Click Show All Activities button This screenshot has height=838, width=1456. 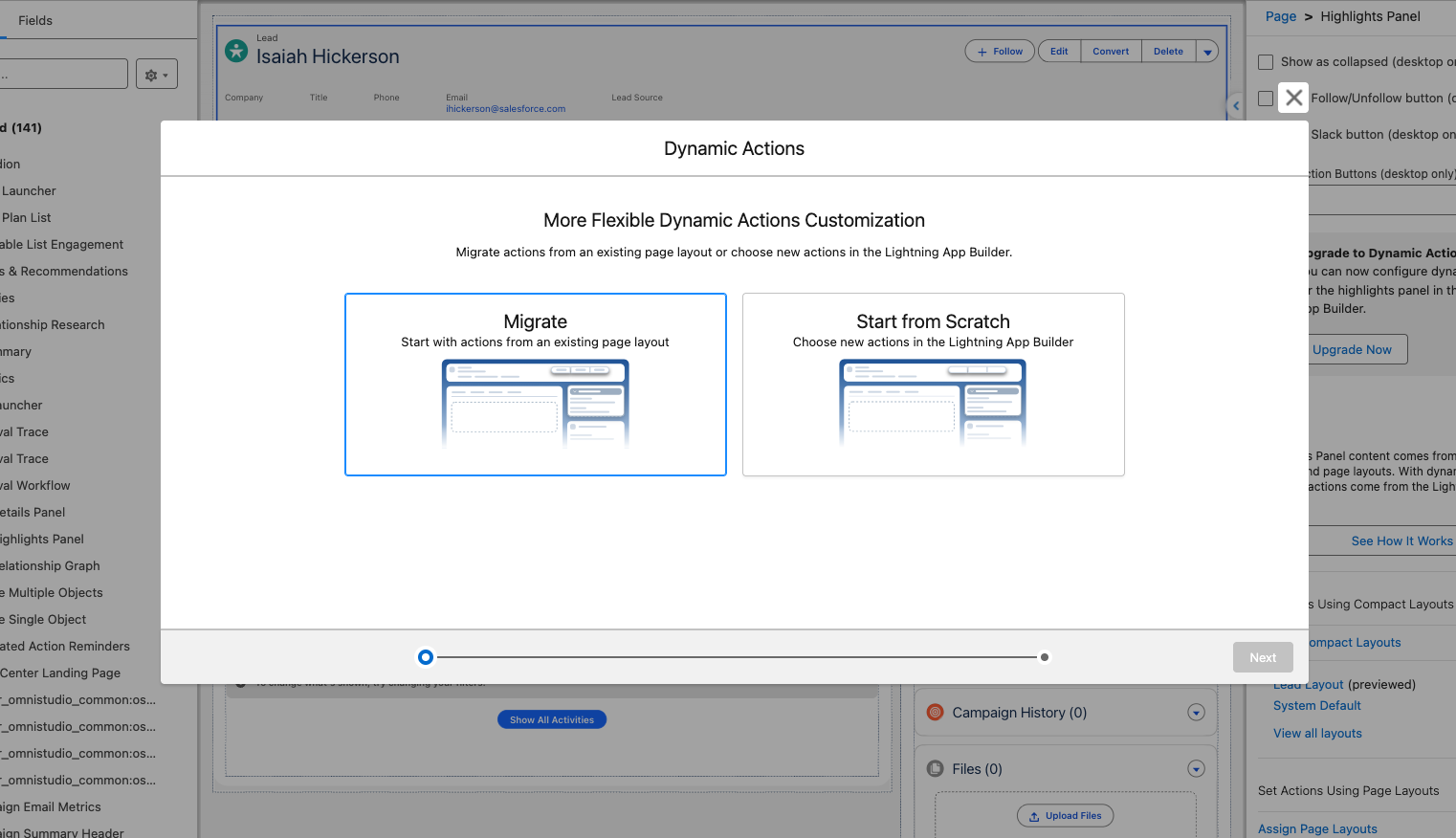click(552, 719)
